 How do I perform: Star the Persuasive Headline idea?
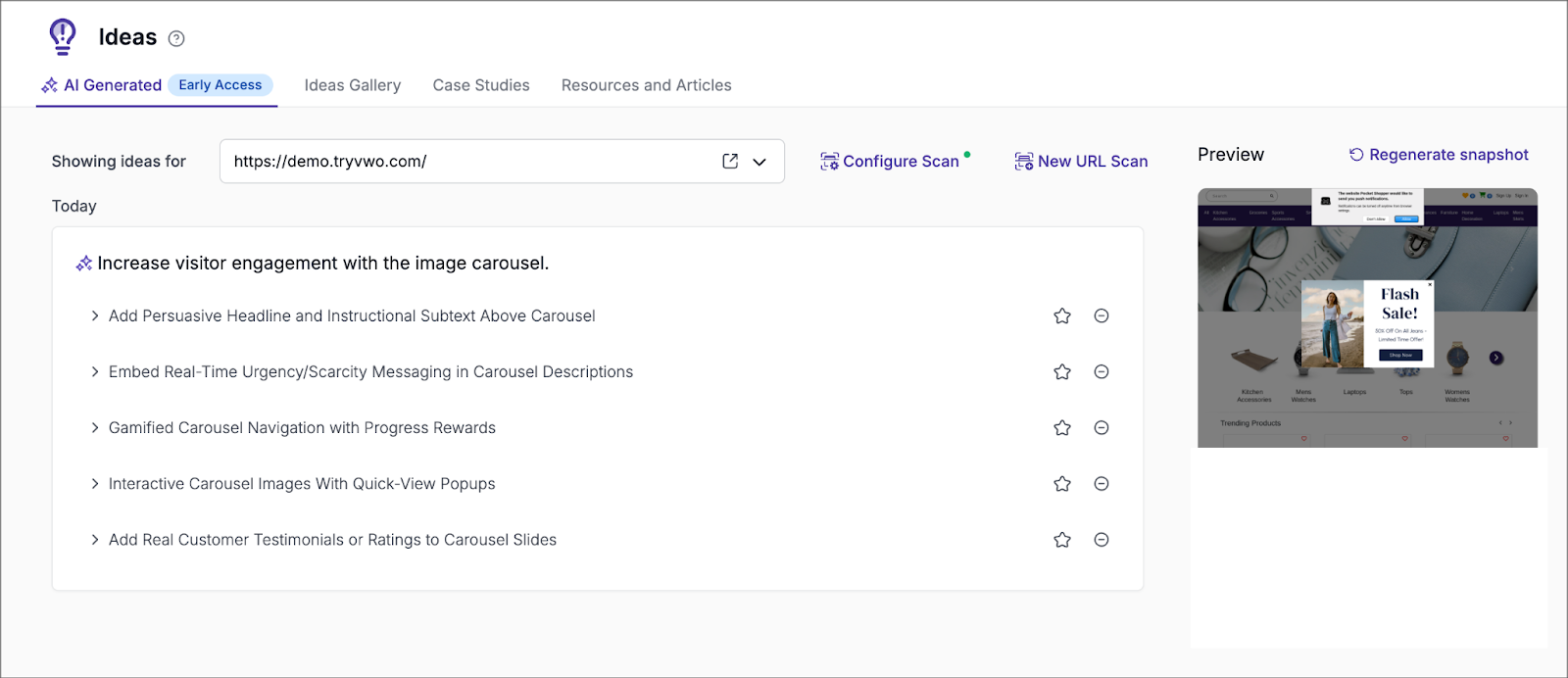click(x=1062, y=315)
